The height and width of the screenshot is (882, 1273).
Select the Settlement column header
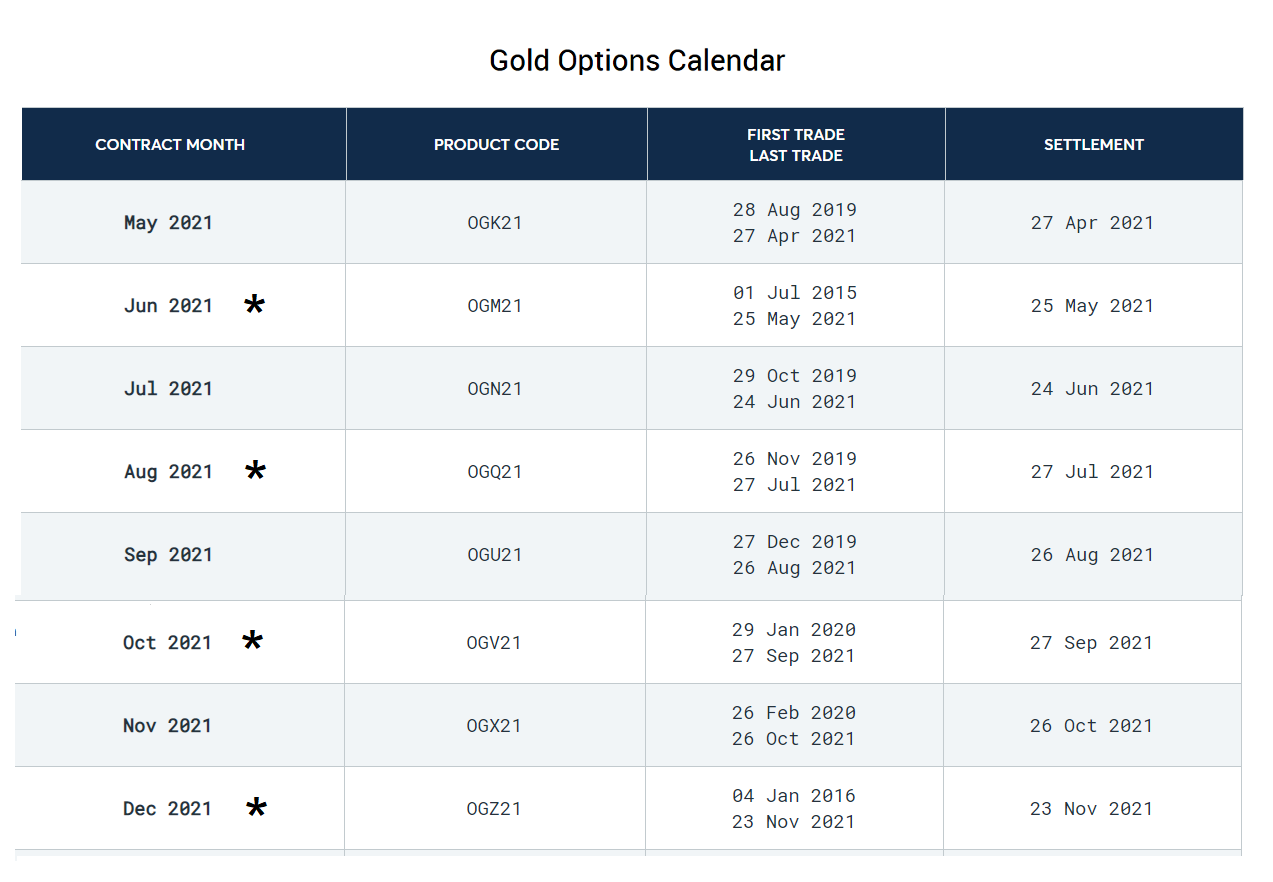point(1093,145)
